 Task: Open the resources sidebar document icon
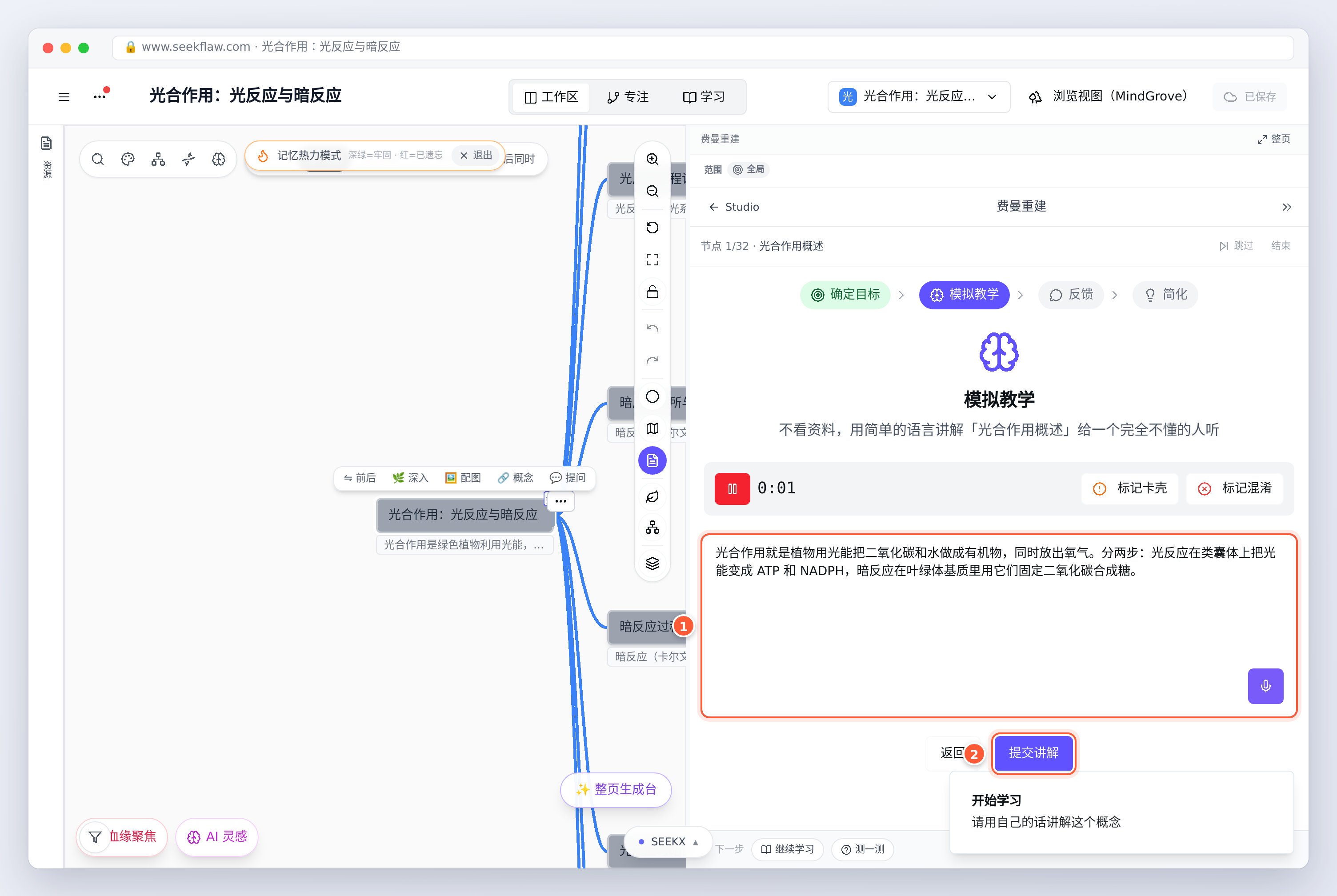point(46,143)
